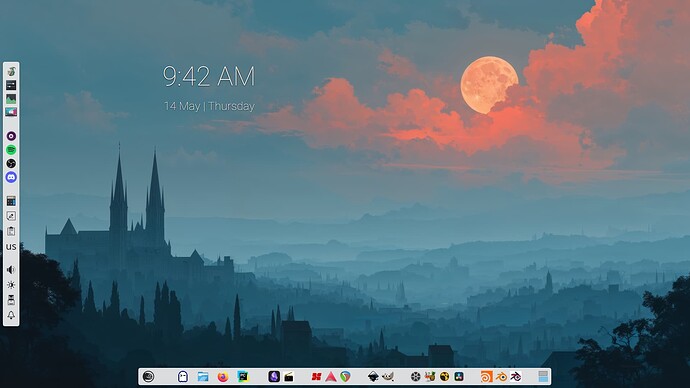The height and width of the screenshot is (388, 690).
Task: Open the blue folder file manager
Action: pyautogui.click(x=203, y=377)
